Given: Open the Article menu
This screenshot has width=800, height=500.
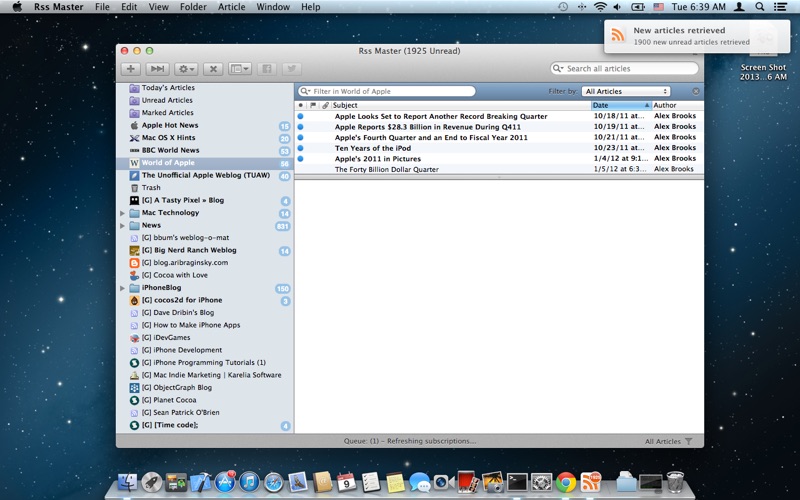Looking at the screenshot, I should [x=232, y=7].
